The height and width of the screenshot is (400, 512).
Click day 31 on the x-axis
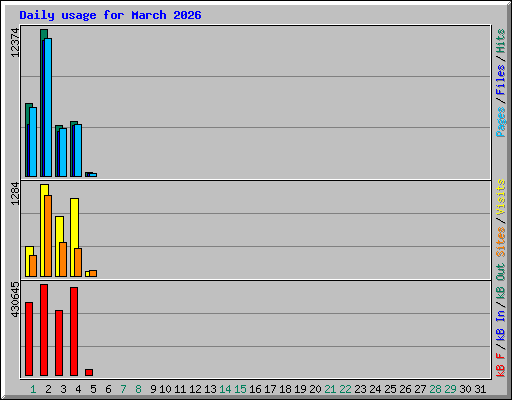click(480, 389)
